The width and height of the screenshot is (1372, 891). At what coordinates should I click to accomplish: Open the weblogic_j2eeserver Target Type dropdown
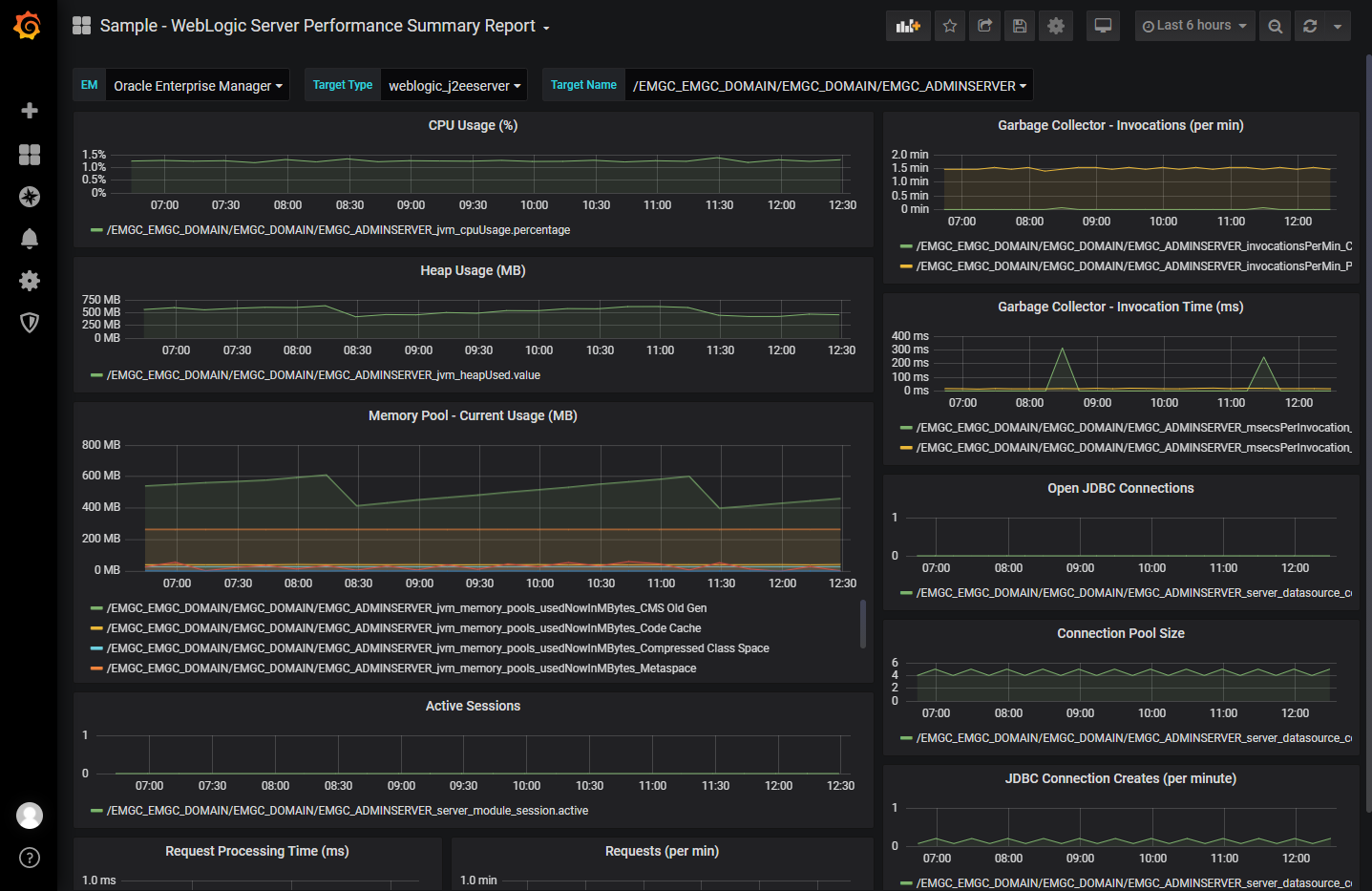click(454, 85)
